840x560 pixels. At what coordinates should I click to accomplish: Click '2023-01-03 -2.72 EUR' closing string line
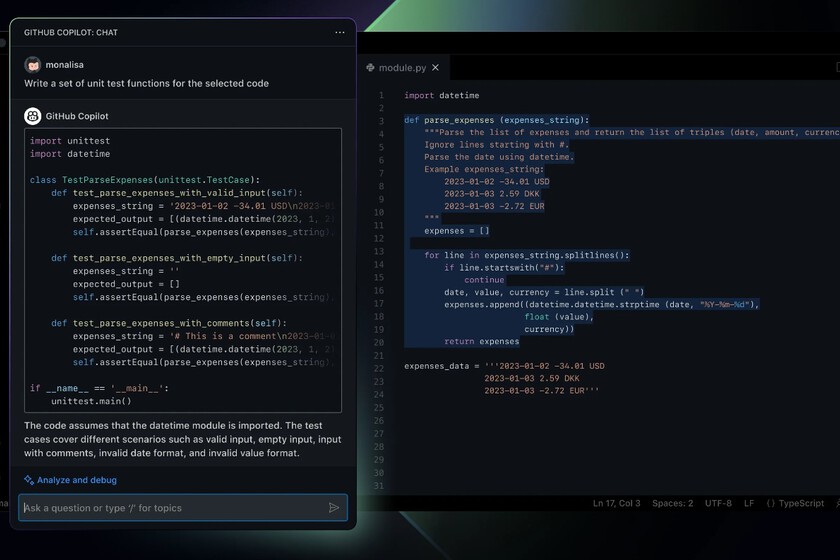[x=541, y=391]
